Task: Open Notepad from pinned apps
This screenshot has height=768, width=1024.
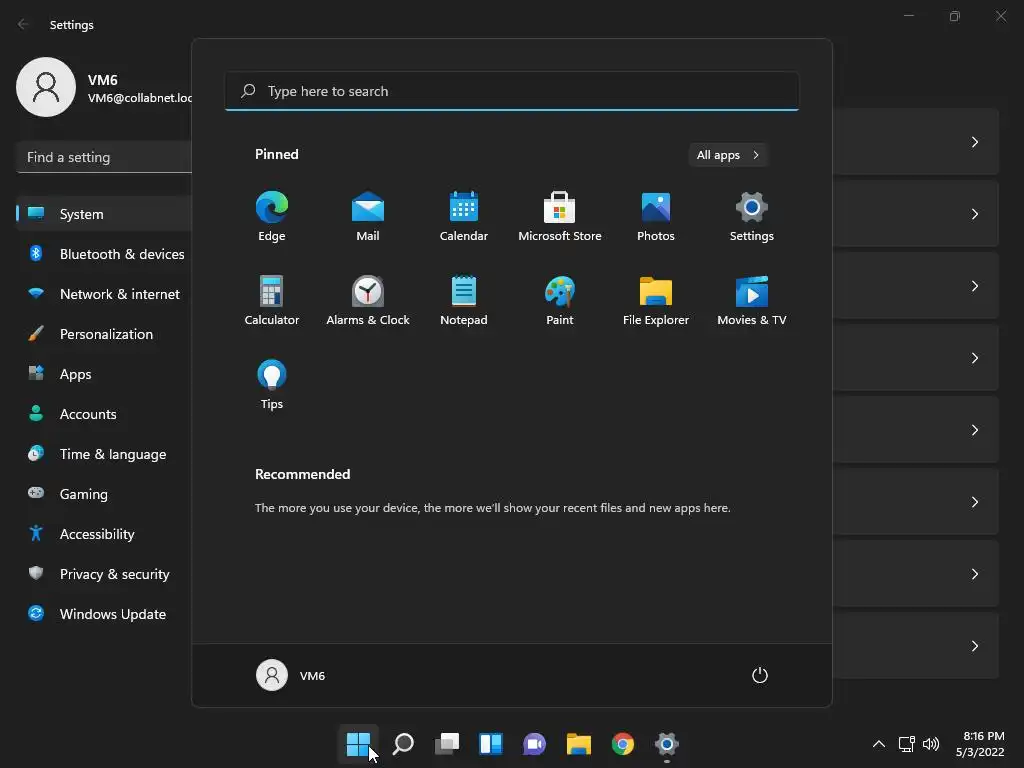Action: [464, 300]
